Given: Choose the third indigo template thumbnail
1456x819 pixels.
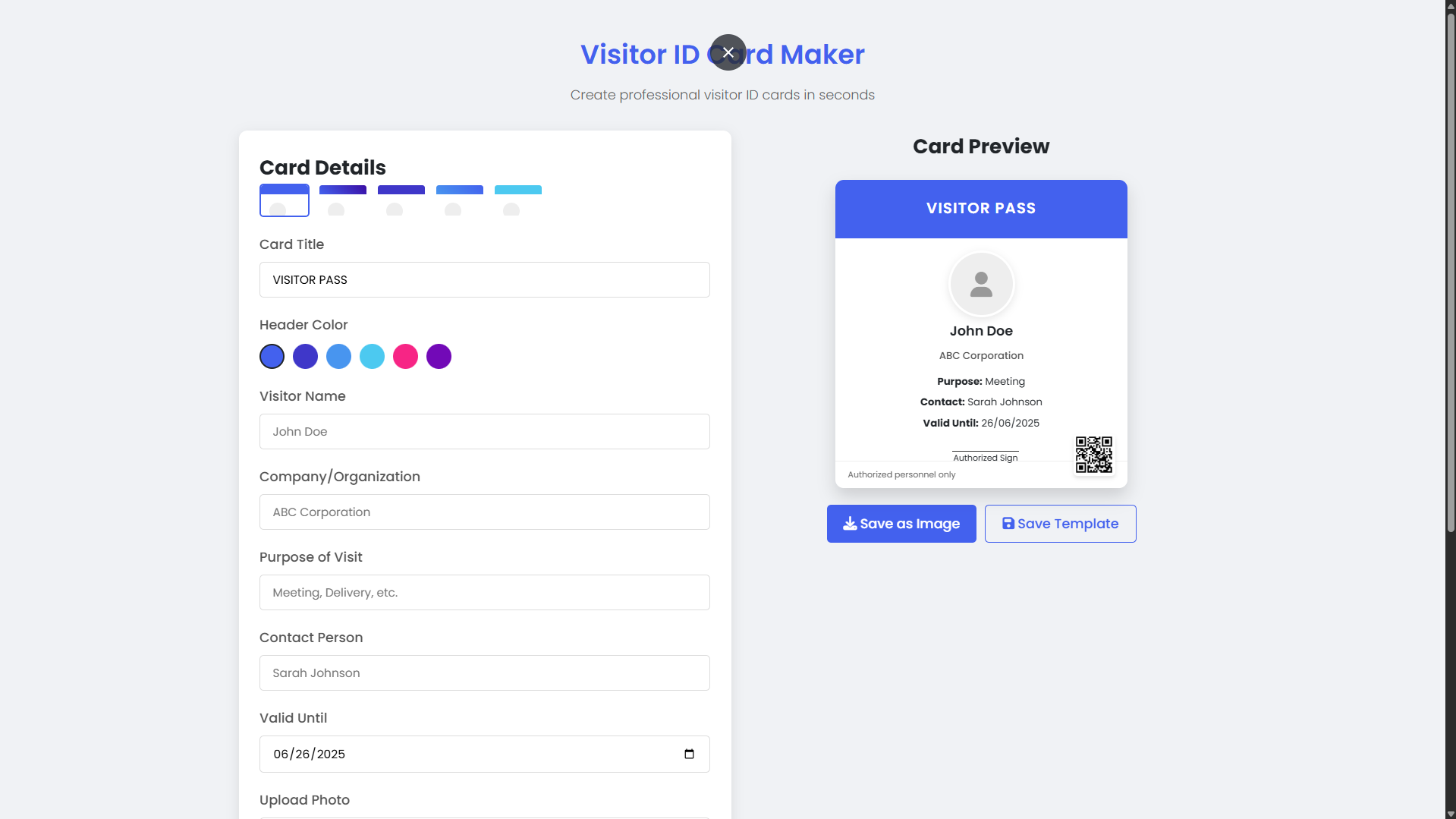Looking at the screenshot, I should (x=401, y=200).
